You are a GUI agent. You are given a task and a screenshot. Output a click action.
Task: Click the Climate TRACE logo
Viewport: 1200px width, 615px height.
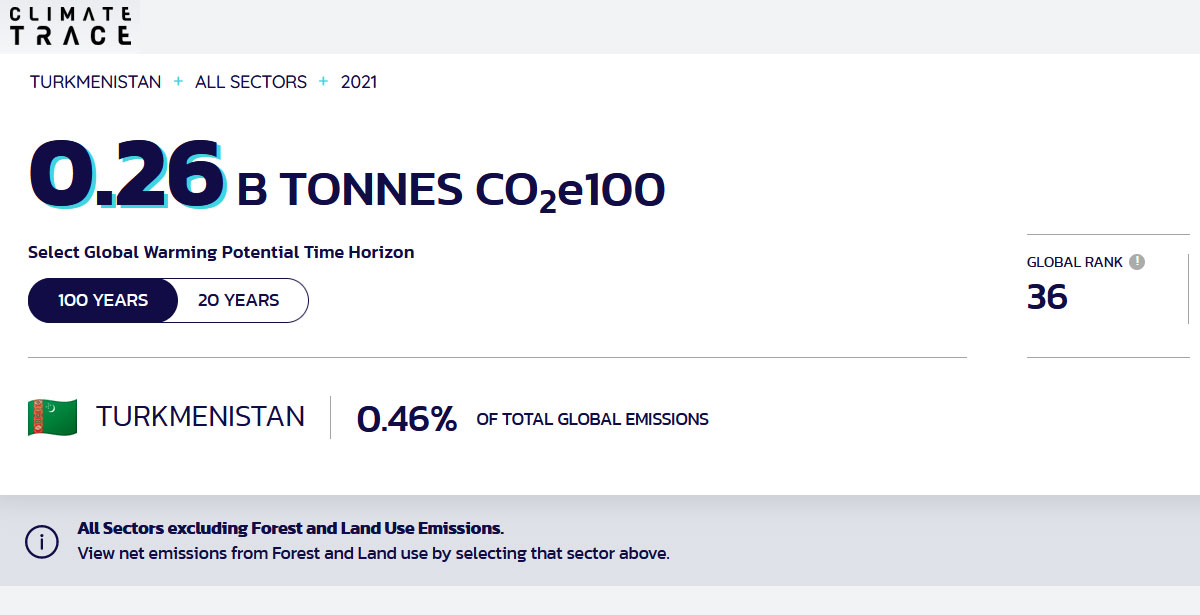point(70,26)
